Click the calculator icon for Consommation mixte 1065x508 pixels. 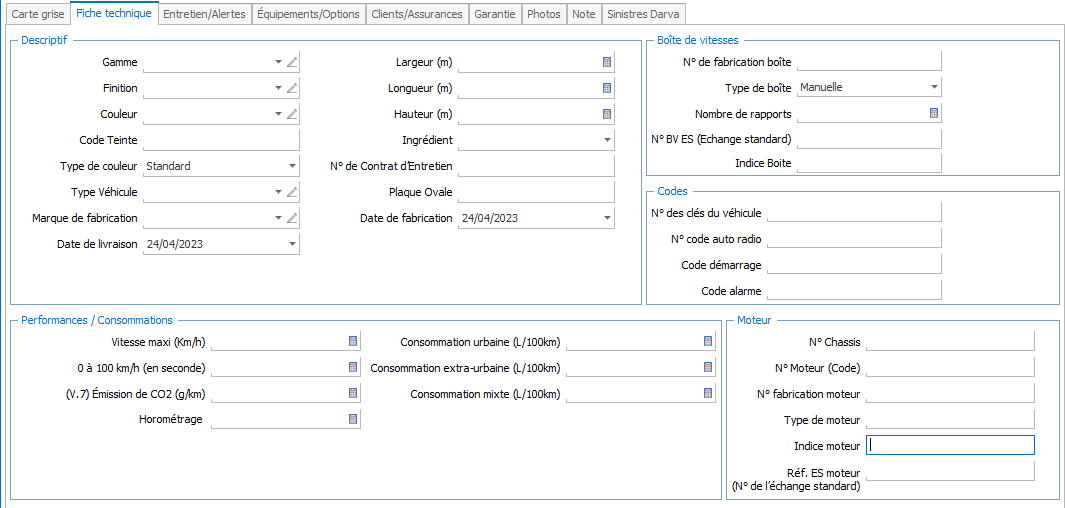[708, 394]
